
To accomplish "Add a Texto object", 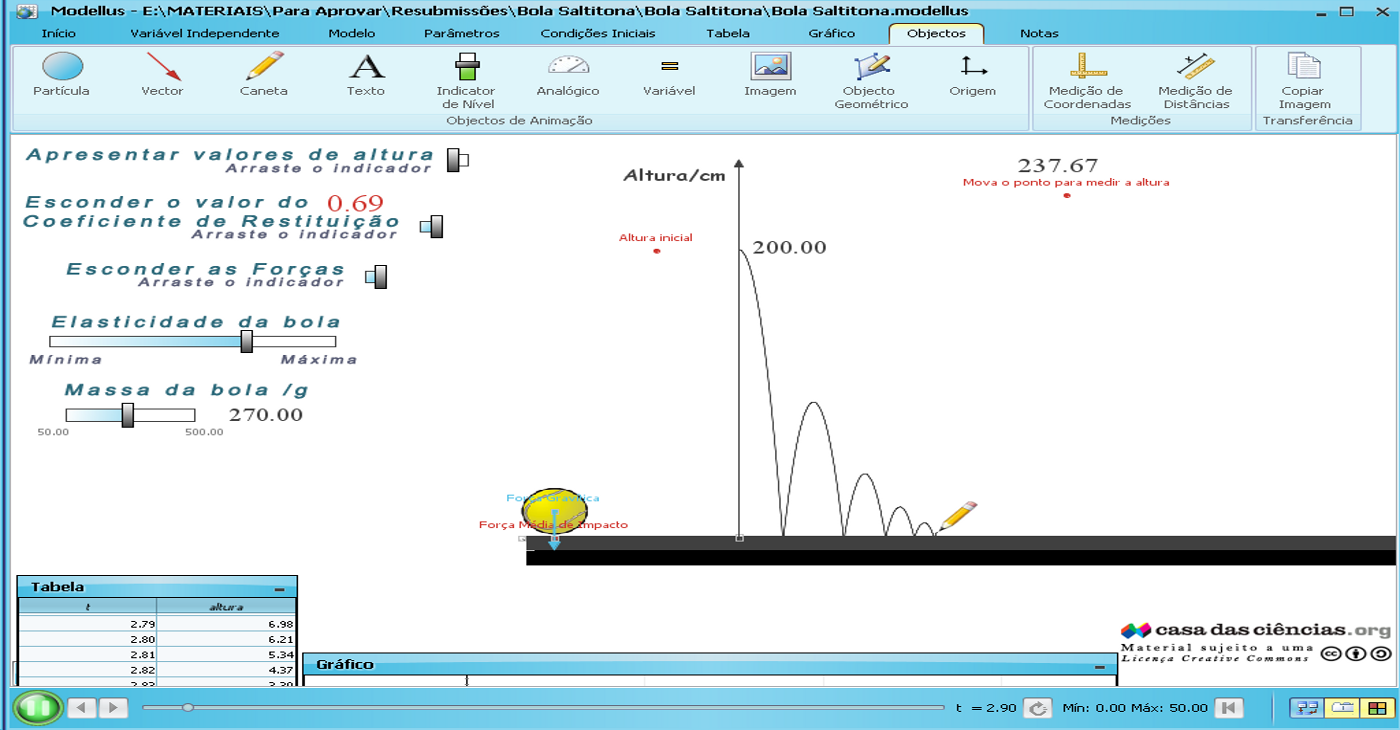I will pyautogui.click(x=366, y=76).
